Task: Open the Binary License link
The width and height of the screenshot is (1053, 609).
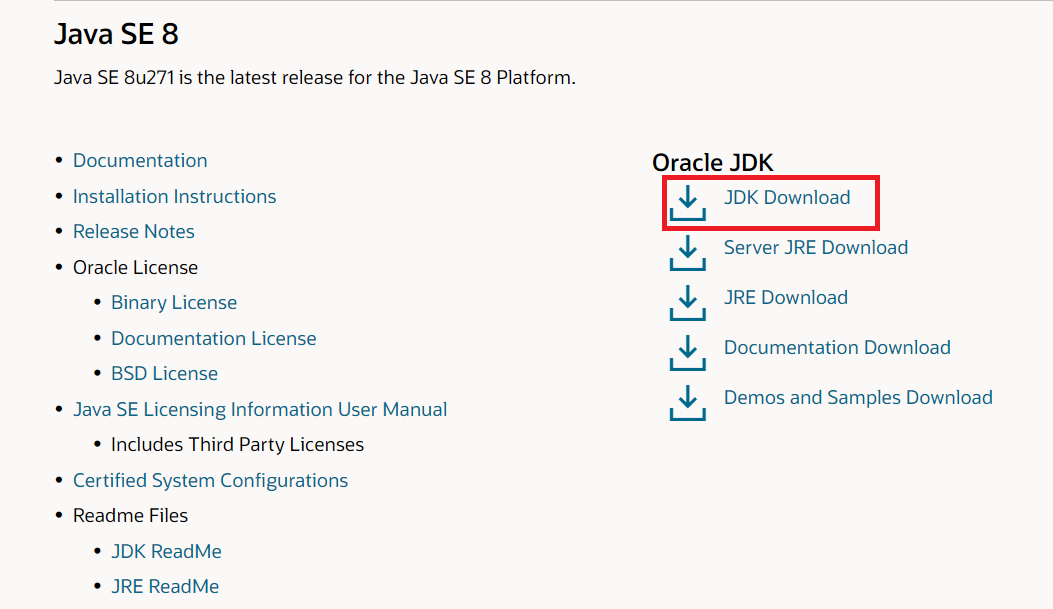Action: point(174,303)
